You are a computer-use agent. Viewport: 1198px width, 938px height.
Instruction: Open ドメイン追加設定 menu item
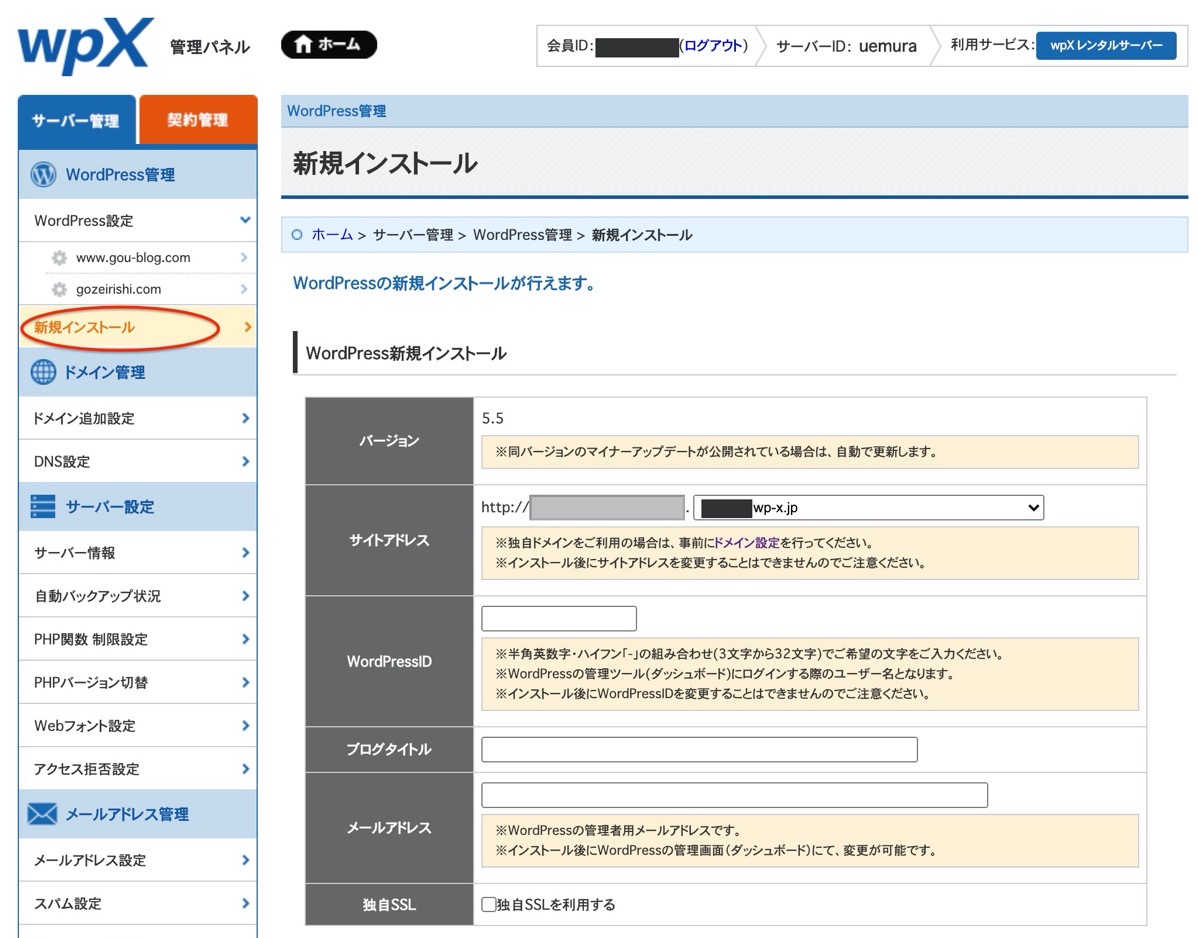[x=138, y=418]
